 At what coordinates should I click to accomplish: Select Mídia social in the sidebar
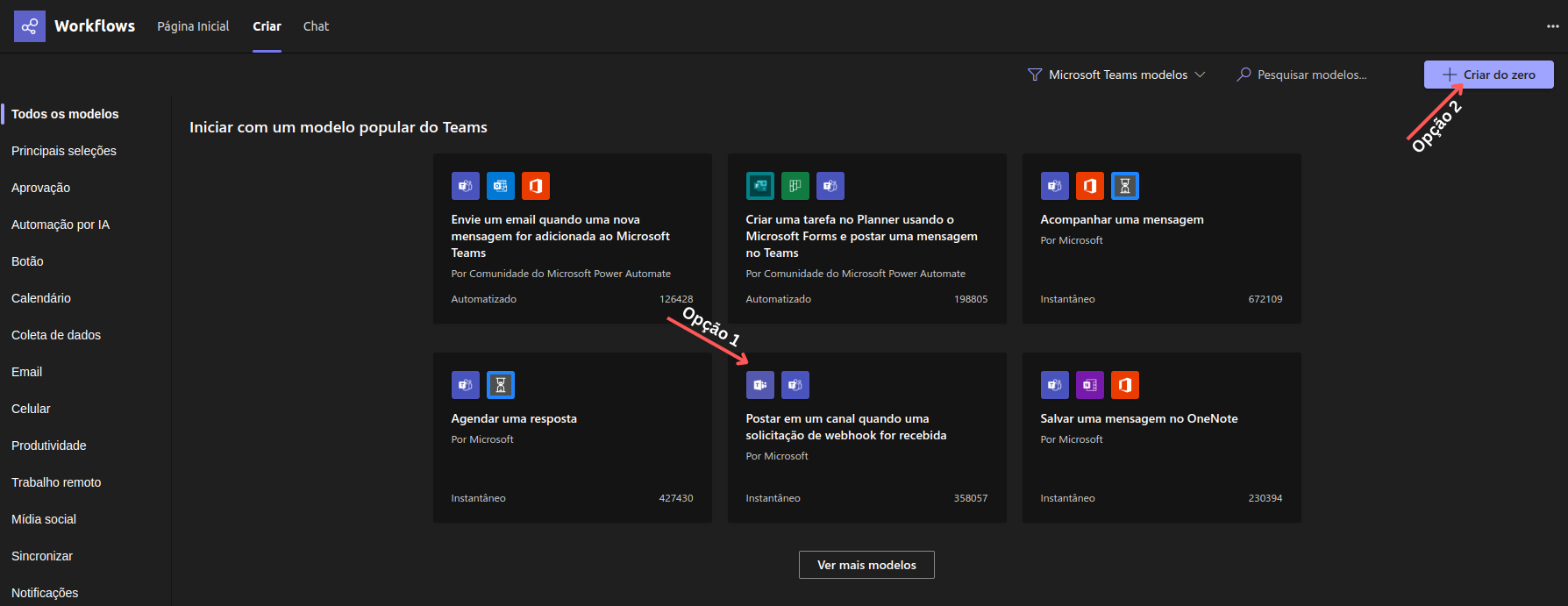tap(44, 519)
